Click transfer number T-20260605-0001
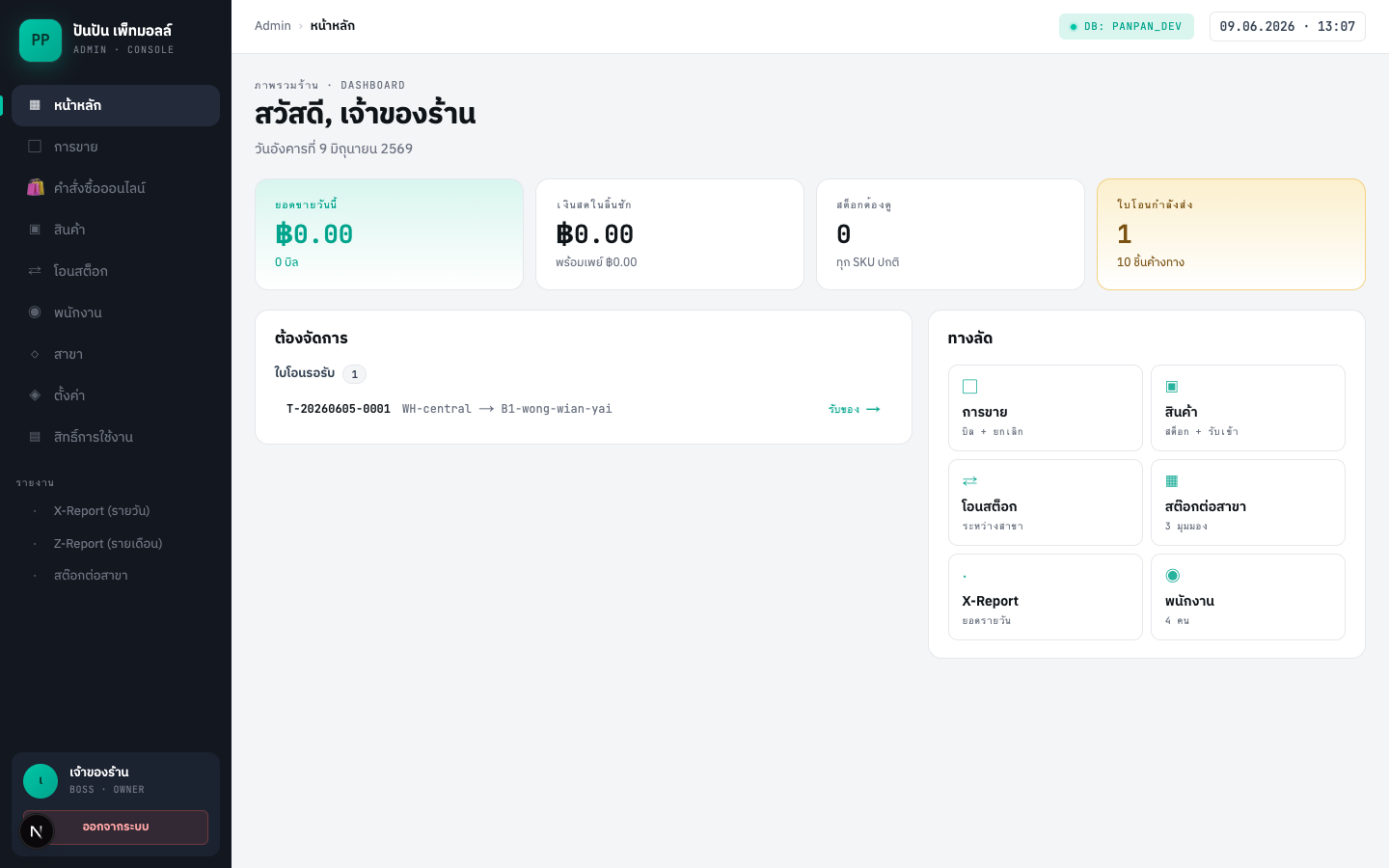The image size is (1389, 868). (339, 409)
